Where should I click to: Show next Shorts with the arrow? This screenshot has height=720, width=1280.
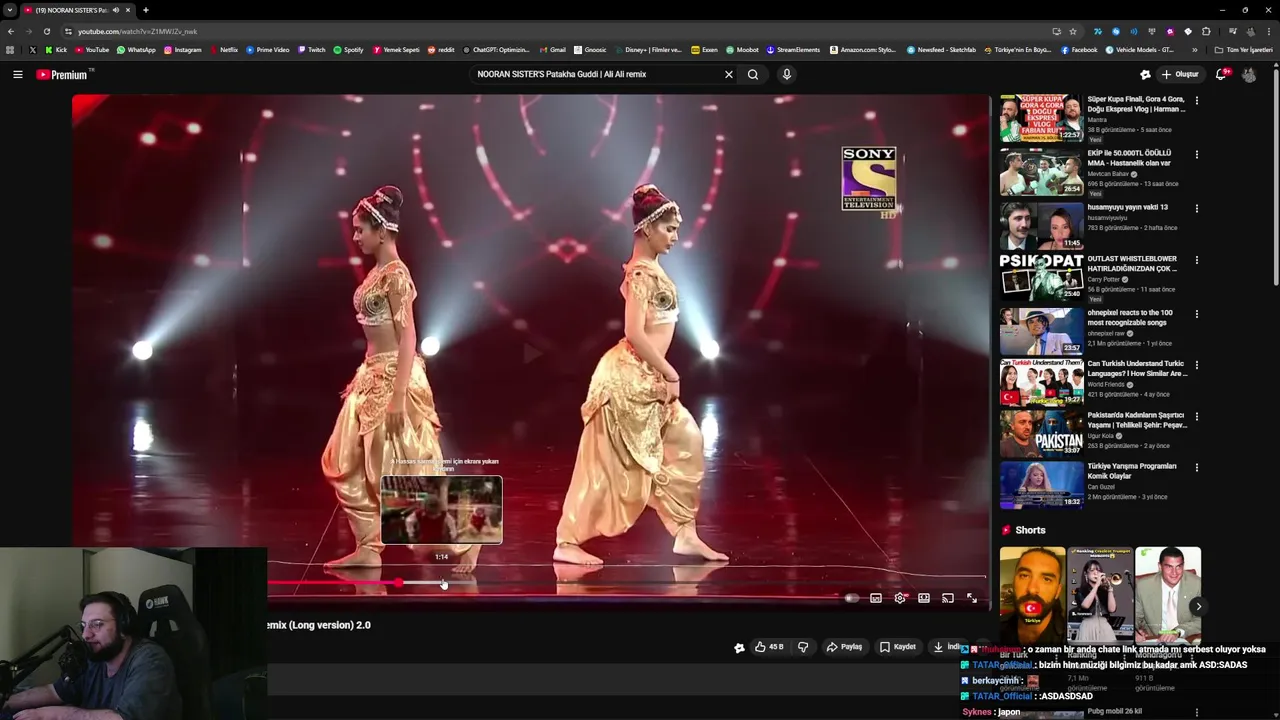coord(1198,606)
